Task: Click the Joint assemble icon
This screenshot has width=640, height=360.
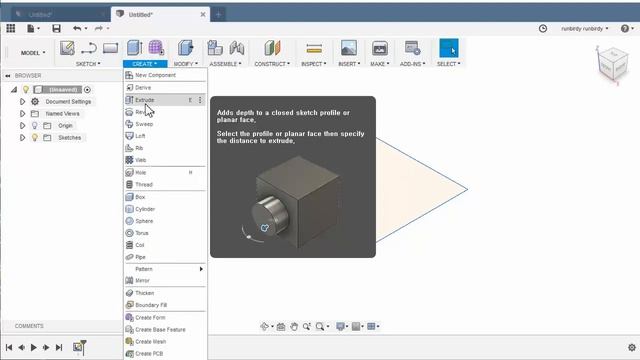Action: click(x=237, y=48)
